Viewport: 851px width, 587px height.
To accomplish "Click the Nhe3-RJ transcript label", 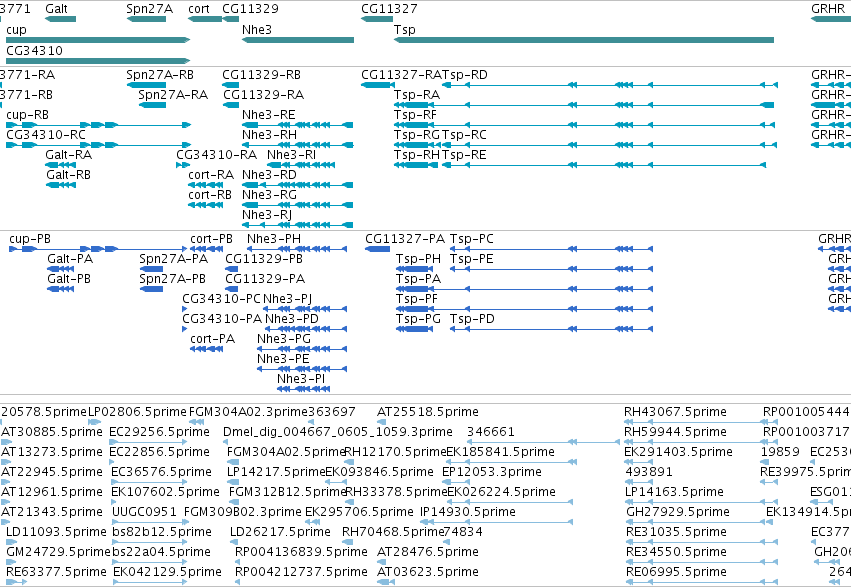I will 267,215.
